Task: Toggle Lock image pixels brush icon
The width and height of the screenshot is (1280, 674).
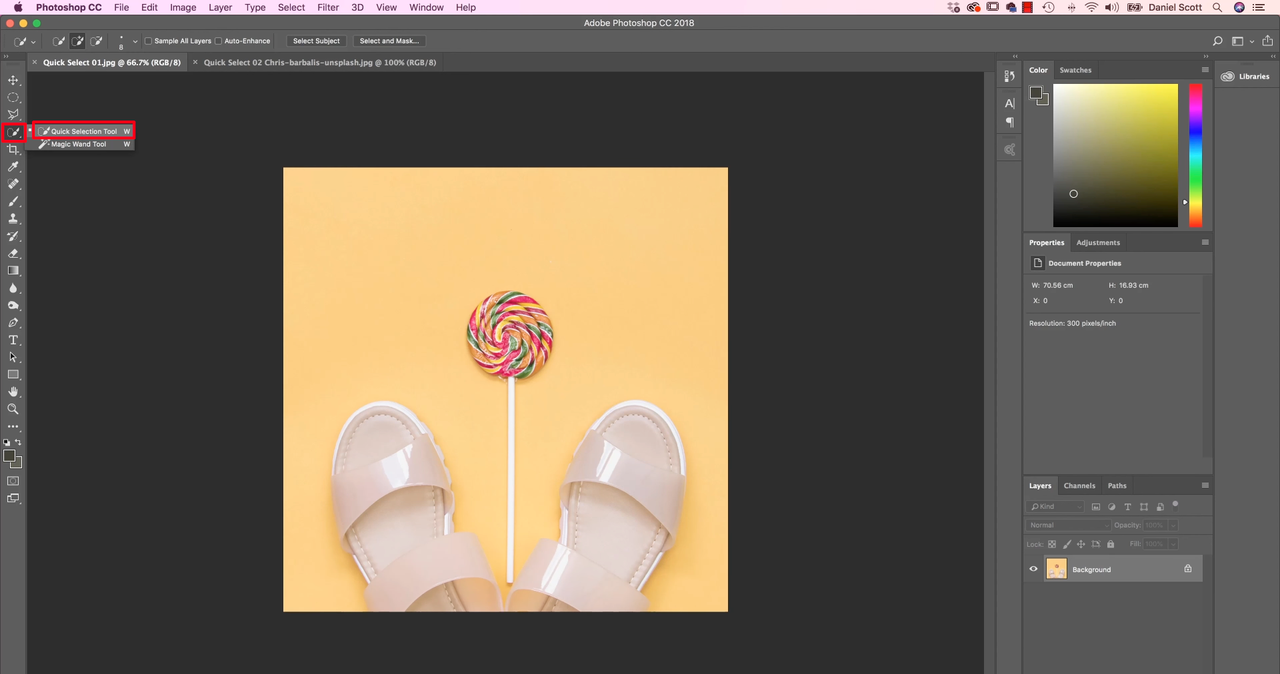Action: tap(1066, 544)
